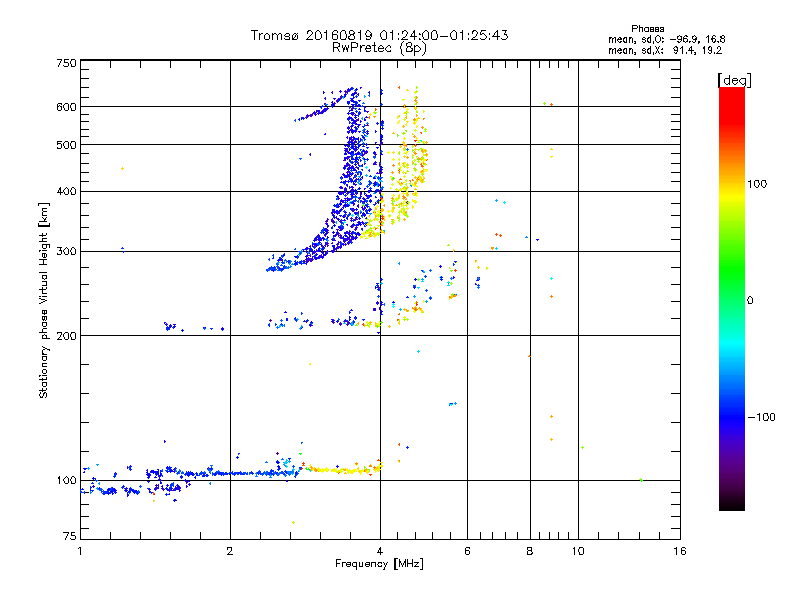Image resolution: width=800 pixels, height=600 pixels.
Task: Click the "RwPretec (8p)" subtitle
Action: point(380,48)
